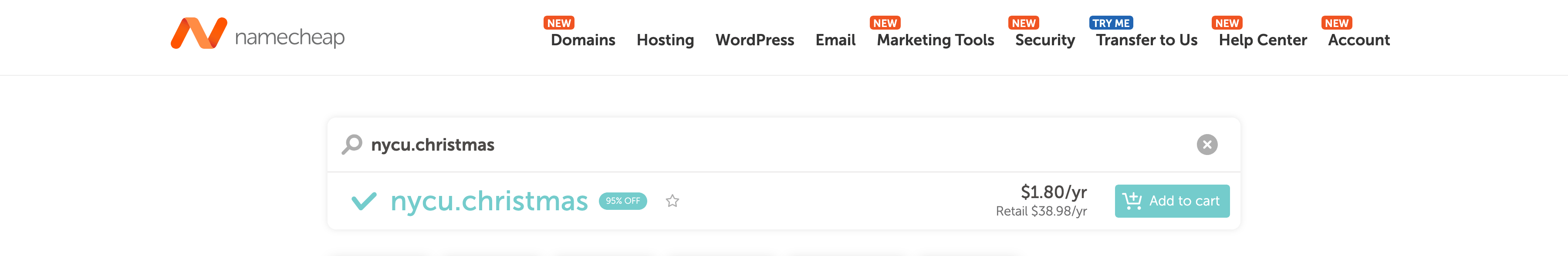Viewport: 1568px width, 256px height.
Task: Click the nycu.christmas domain result link
Action: tap(489, 201)
